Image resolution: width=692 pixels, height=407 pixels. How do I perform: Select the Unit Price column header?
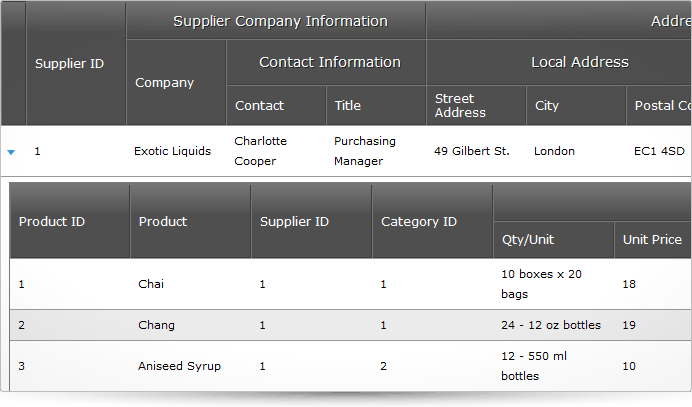[x=653, y=240]
